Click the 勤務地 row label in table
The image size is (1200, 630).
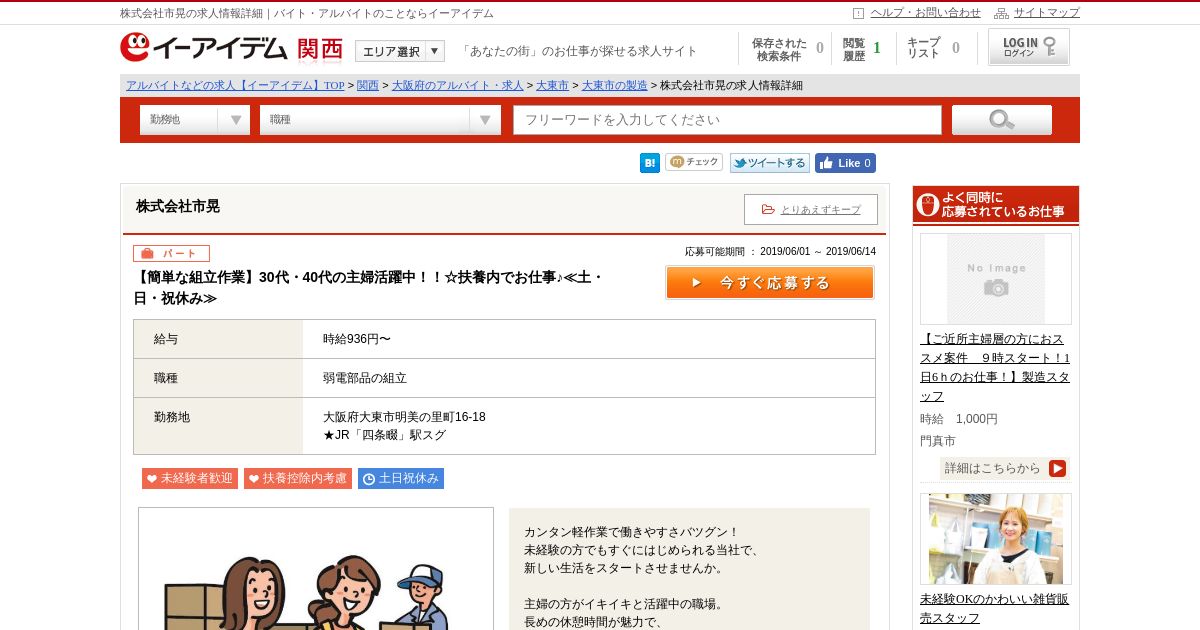pos(172,417)
